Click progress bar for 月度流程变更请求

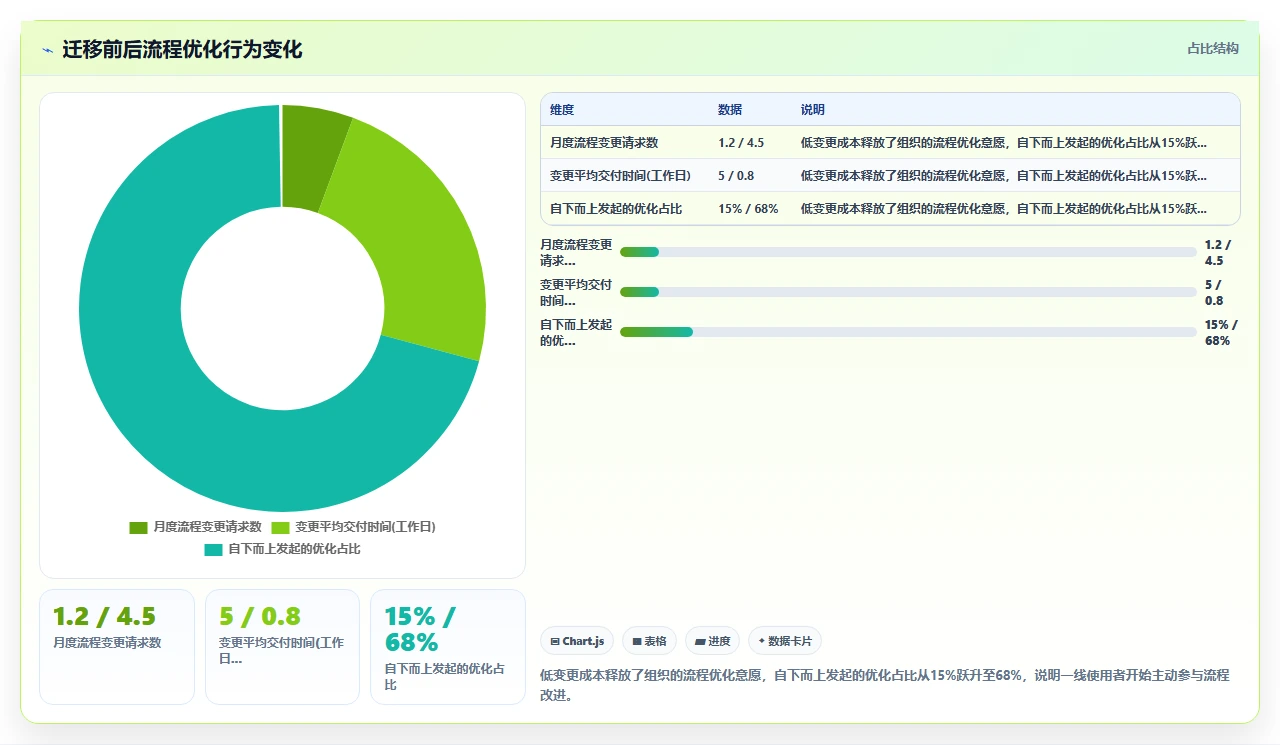pos(908,252)
